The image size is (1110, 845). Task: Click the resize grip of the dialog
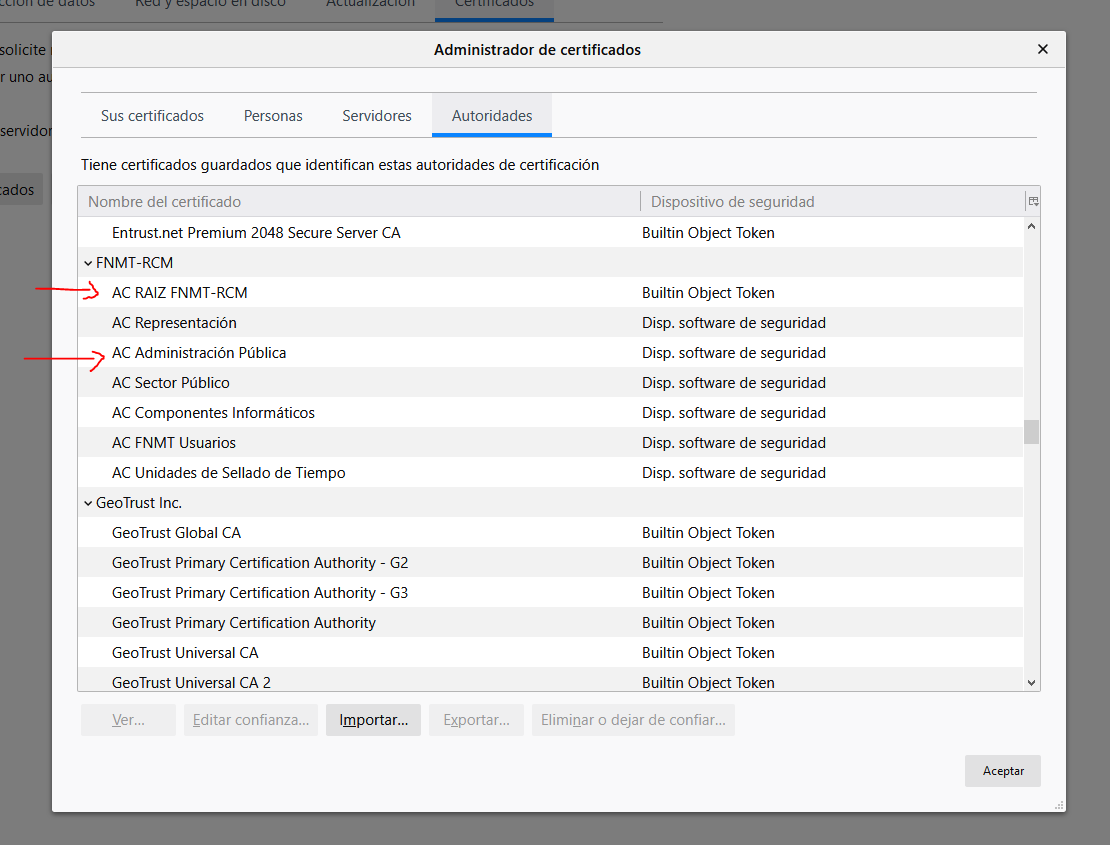click(x=1059, y=805)
